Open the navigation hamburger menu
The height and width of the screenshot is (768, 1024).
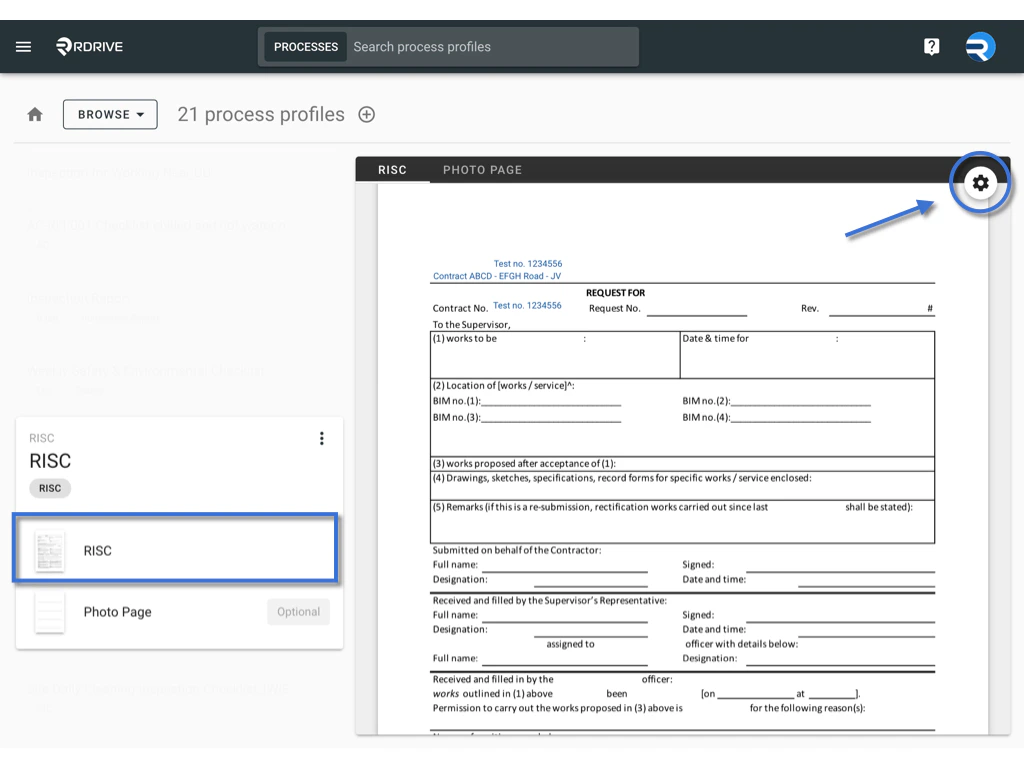pos(23,46)
